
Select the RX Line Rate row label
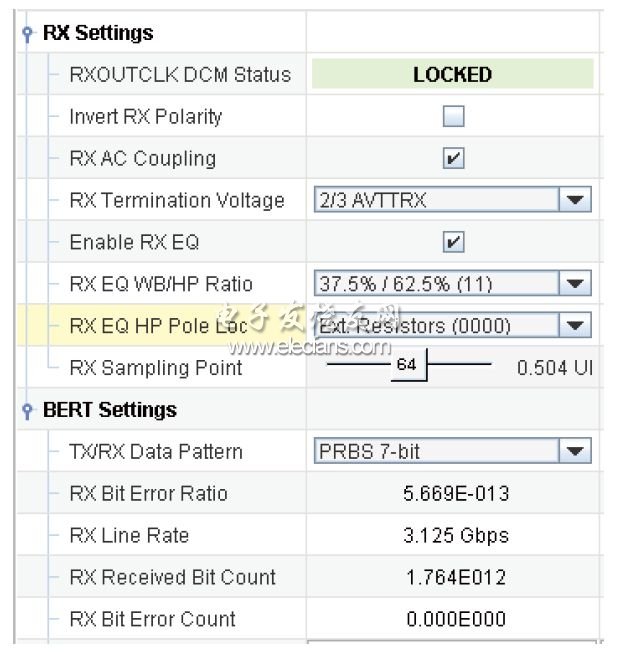(x=129, y=536)
